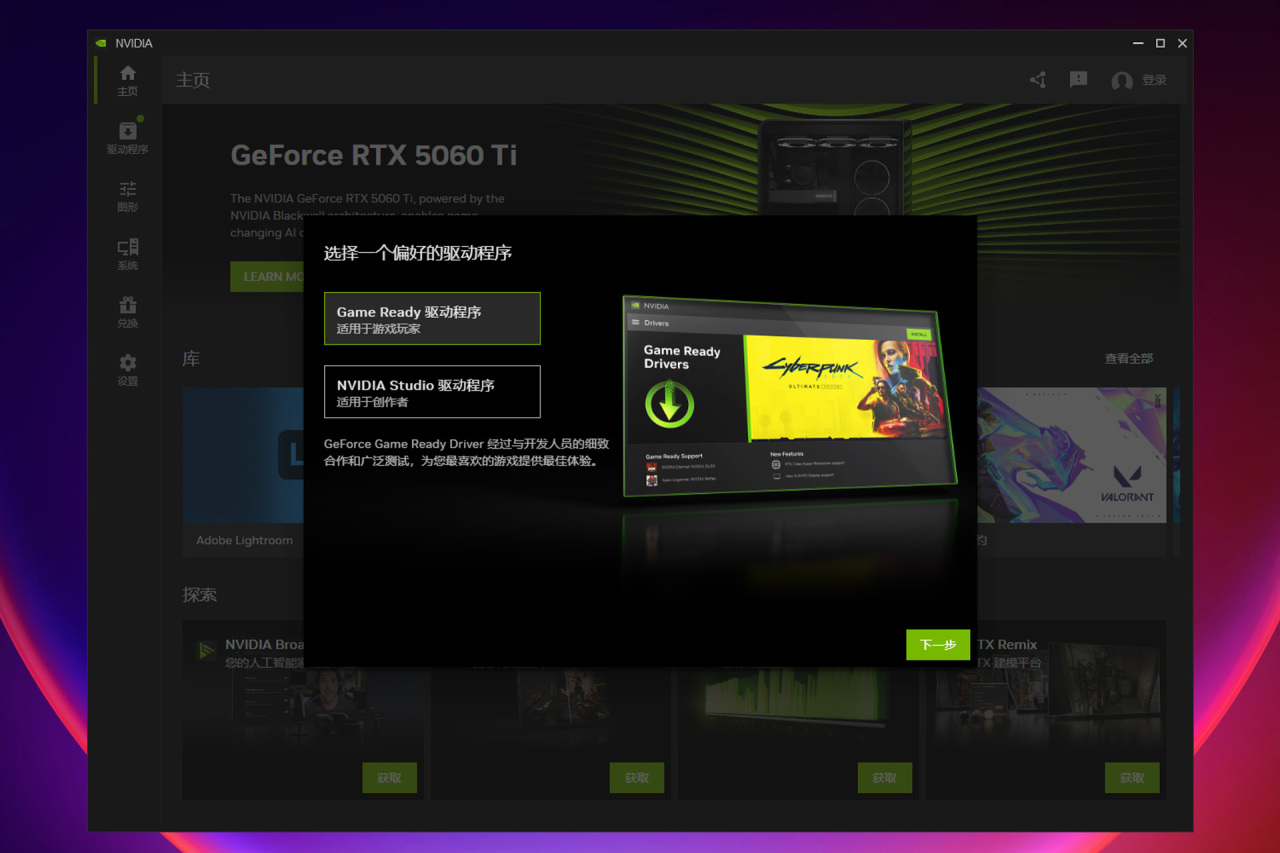Select NVIDIA Studio 驱动程序 option

(x=432, y=392)
